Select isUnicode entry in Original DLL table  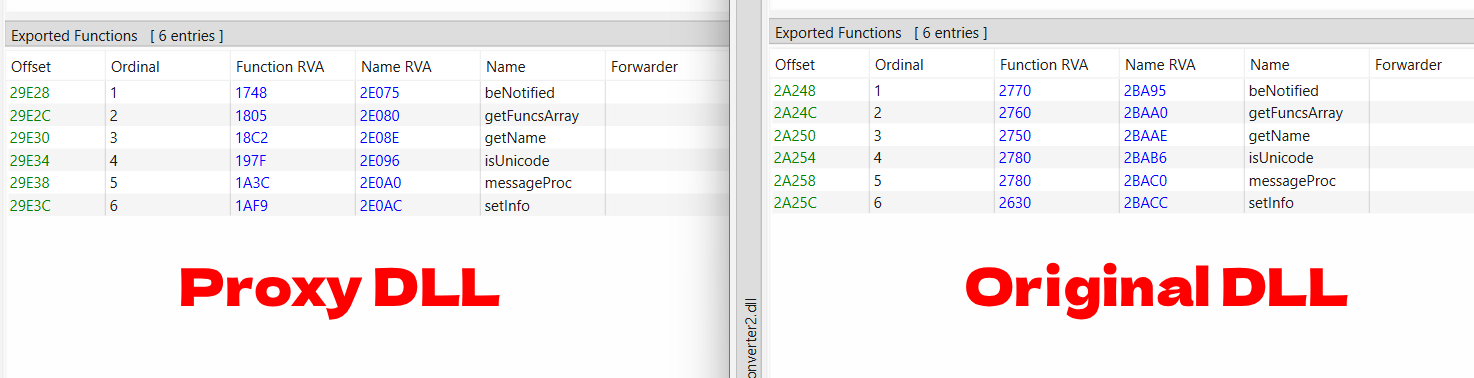tap(1121, 158)
